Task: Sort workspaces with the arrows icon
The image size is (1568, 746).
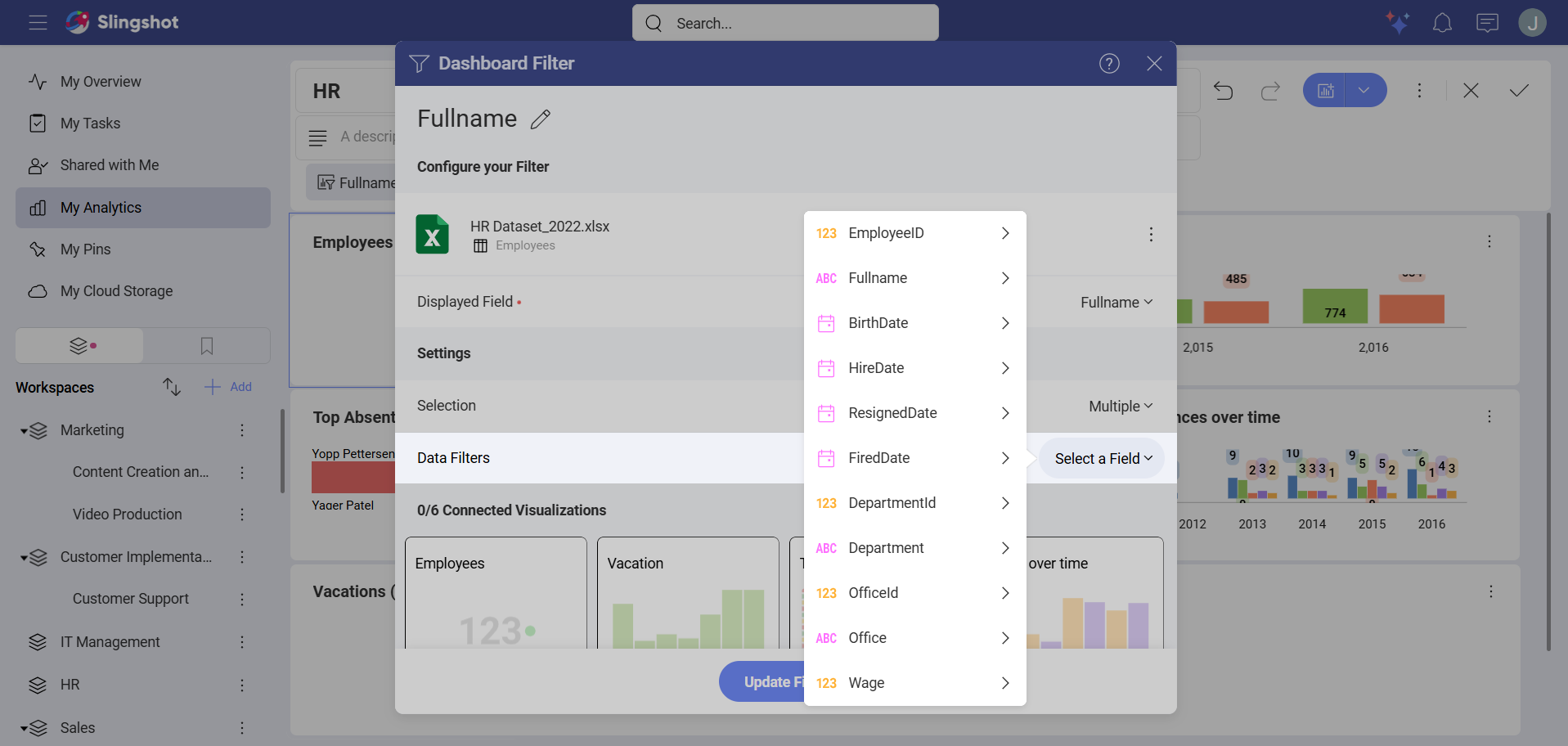Action: tap(171, 387)
